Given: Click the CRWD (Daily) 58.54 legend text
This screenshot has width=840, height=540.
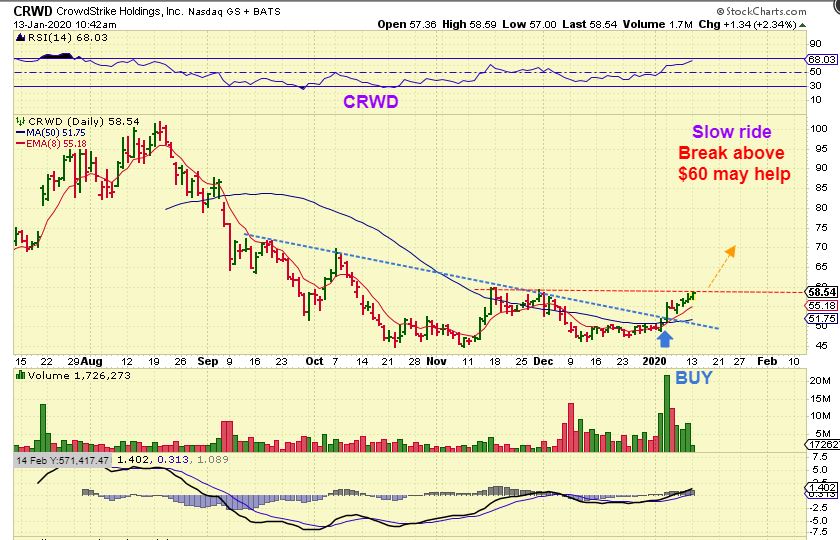Looking at the screenshot, I should click(x=84, y=122).
